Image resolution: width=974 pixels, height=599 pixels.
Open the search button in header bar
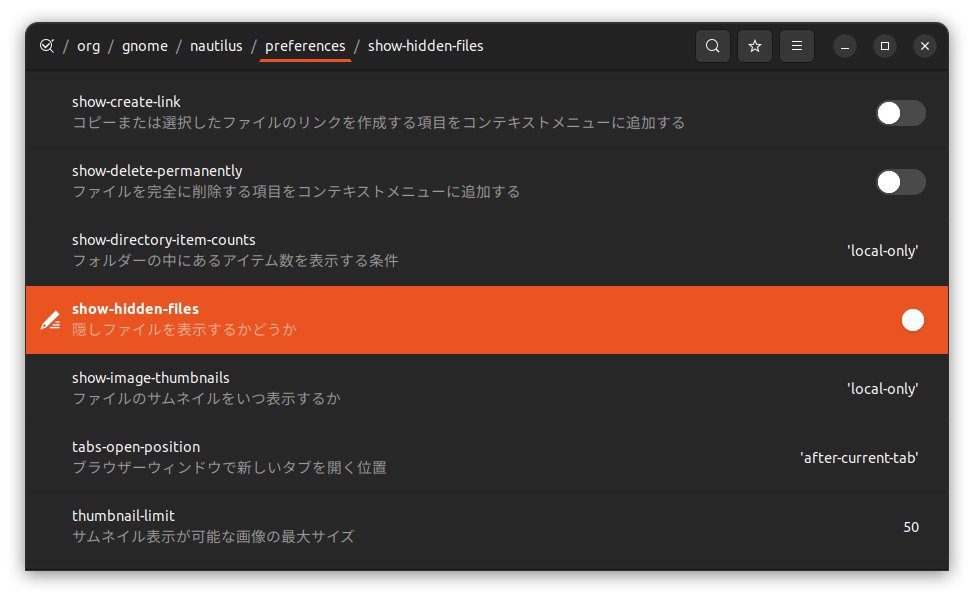point(712,46)
